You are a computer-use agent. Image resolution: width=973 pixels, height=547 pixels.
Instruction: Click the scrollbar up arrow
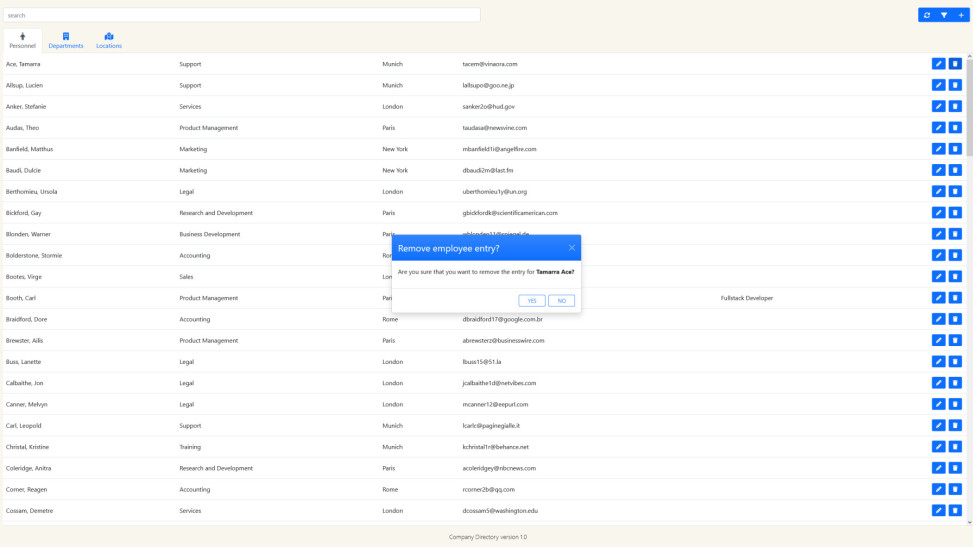[969, 56]
